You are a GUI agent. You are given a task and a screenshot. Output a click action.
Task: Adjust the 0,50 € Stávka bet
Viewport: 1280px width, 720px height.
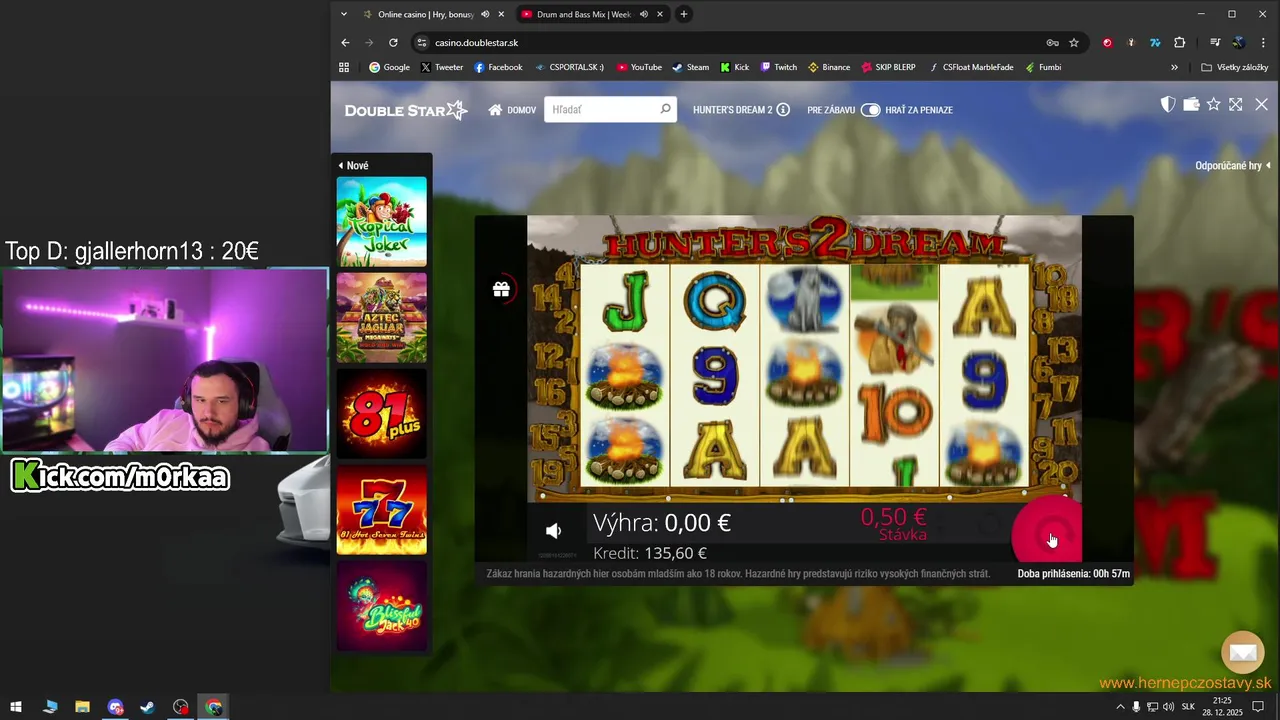pos(893,523)
